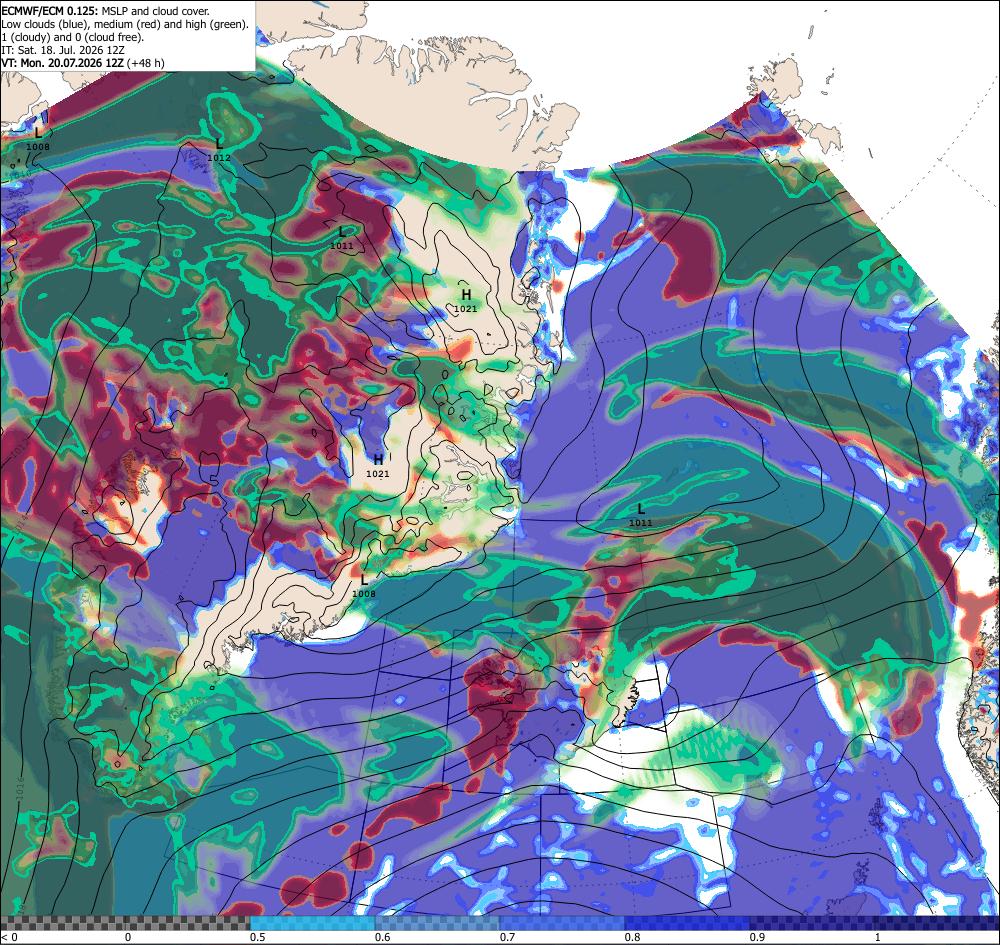
Task: Click the '0' color scale label
Action: click(128, 937)
